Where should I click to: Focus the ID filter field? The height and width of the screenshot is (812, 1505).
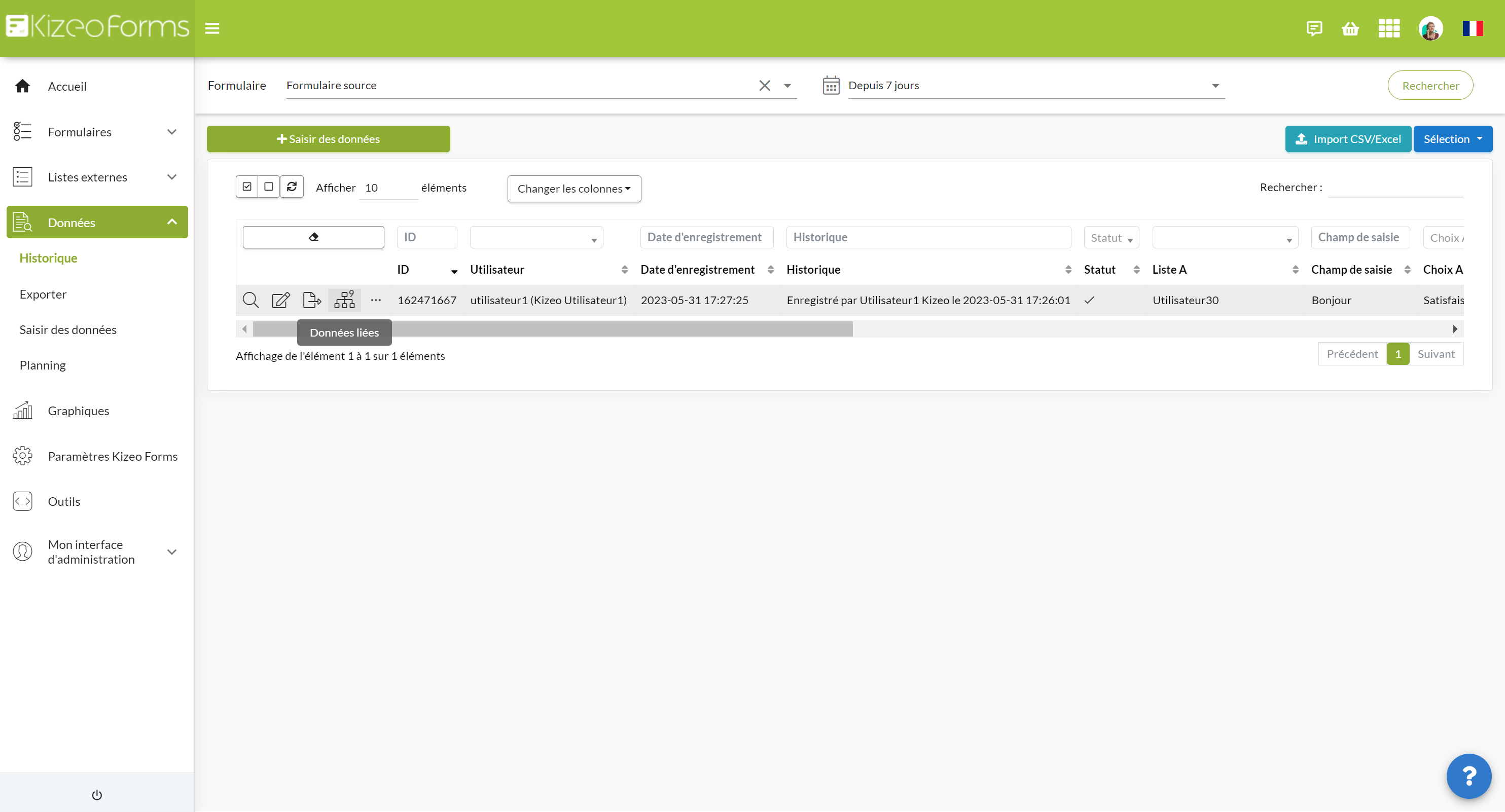click(x=427, y=237)
